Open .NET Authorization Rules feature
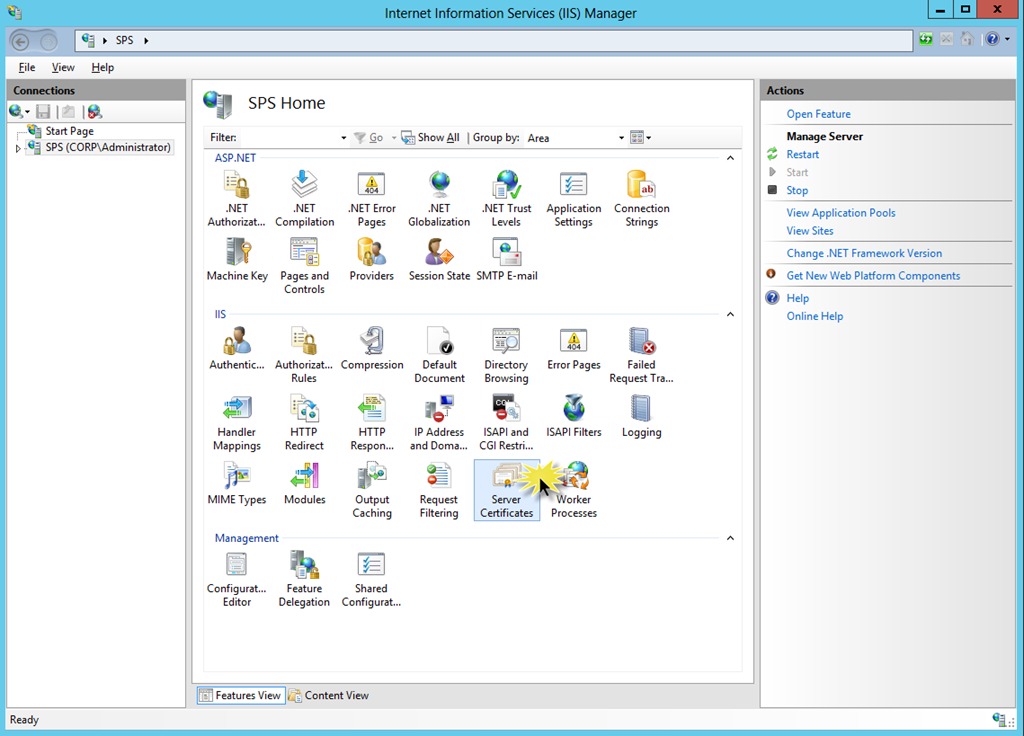1024x736 pixels. tap(236, 199)
